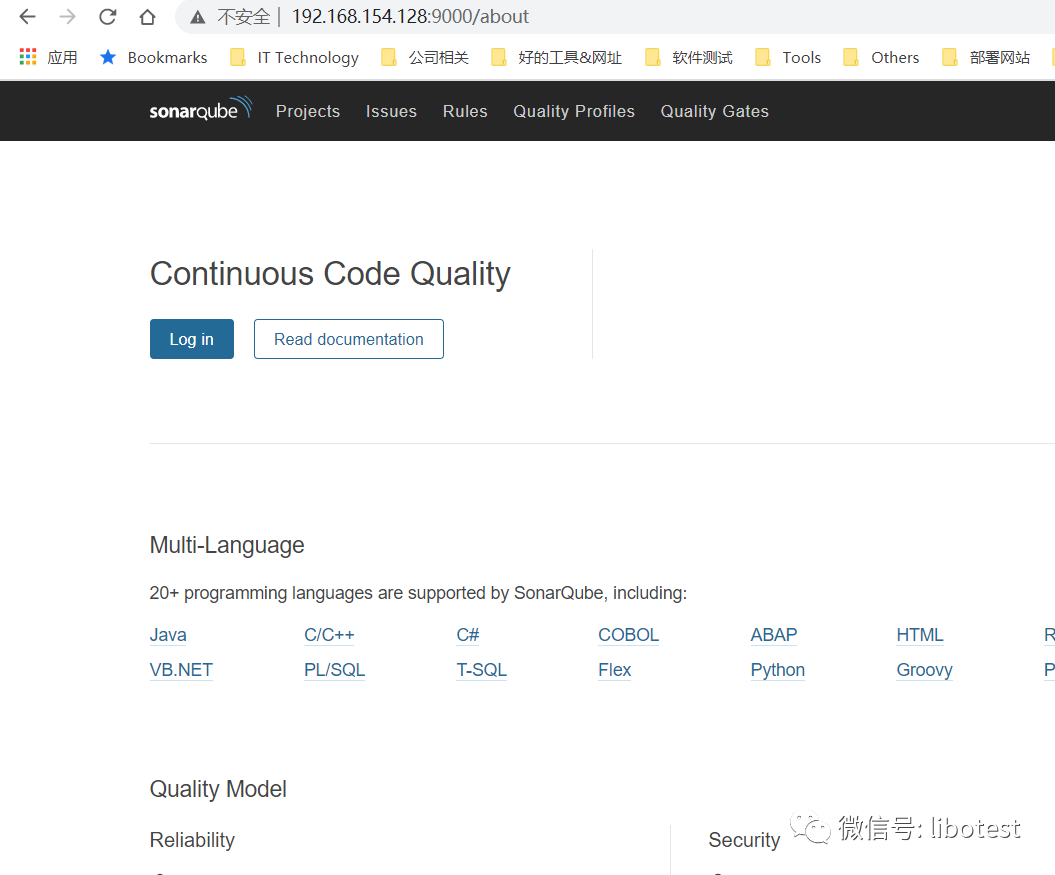Open the browser home page icon
This screenshot has height=875, width=1055.
[147, 17]
